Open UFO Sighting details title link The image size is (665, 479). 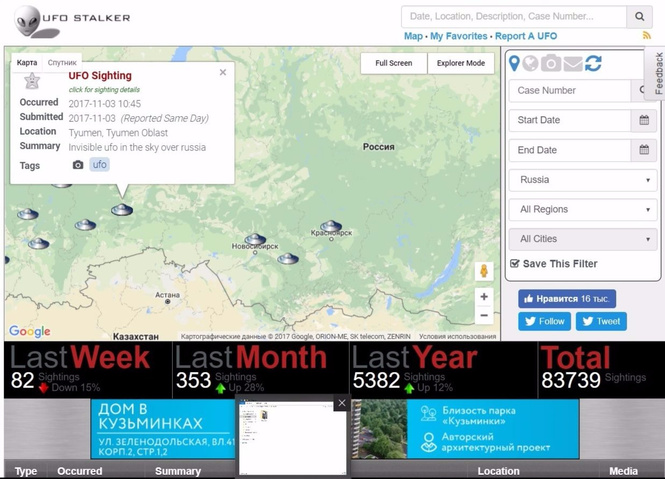100,76
